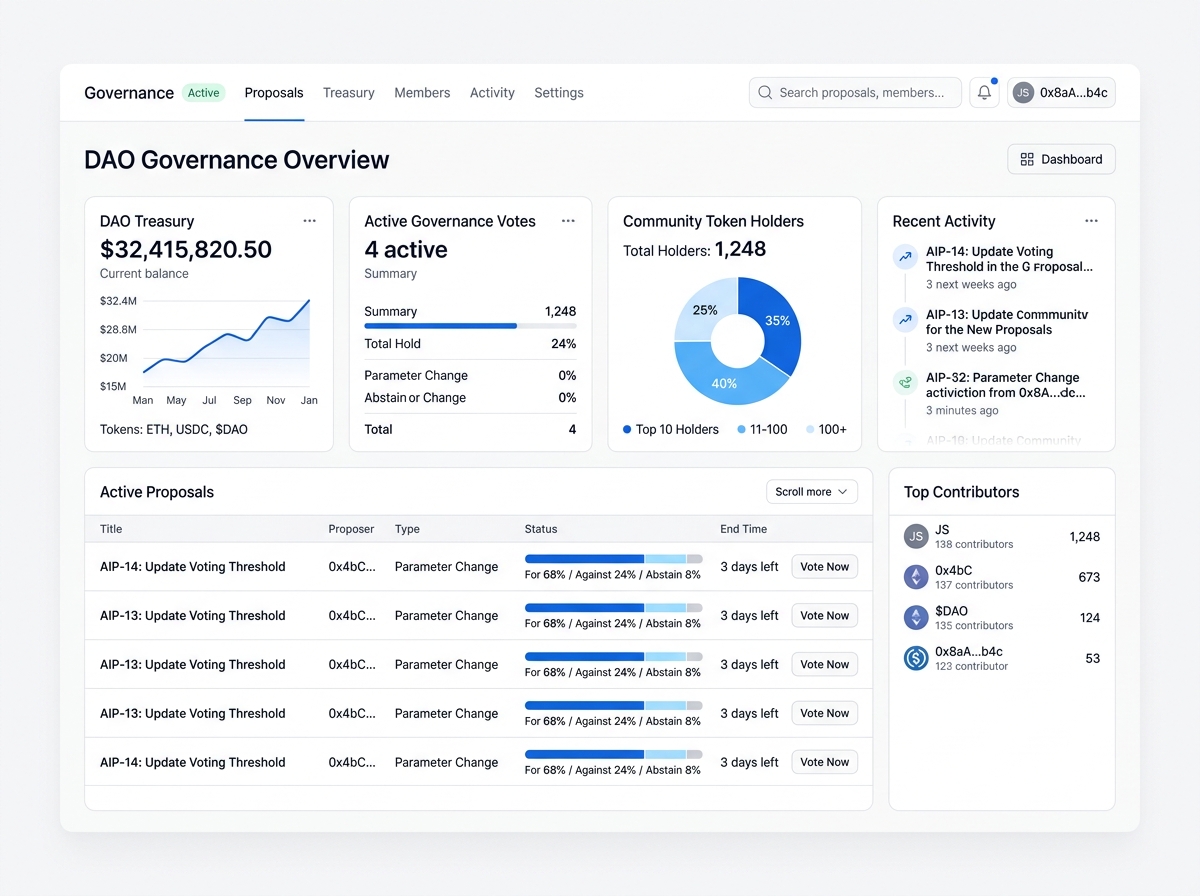Click the 673 contributor value
Viewport: 1200px width, 896px height.
coord(1089,577)
